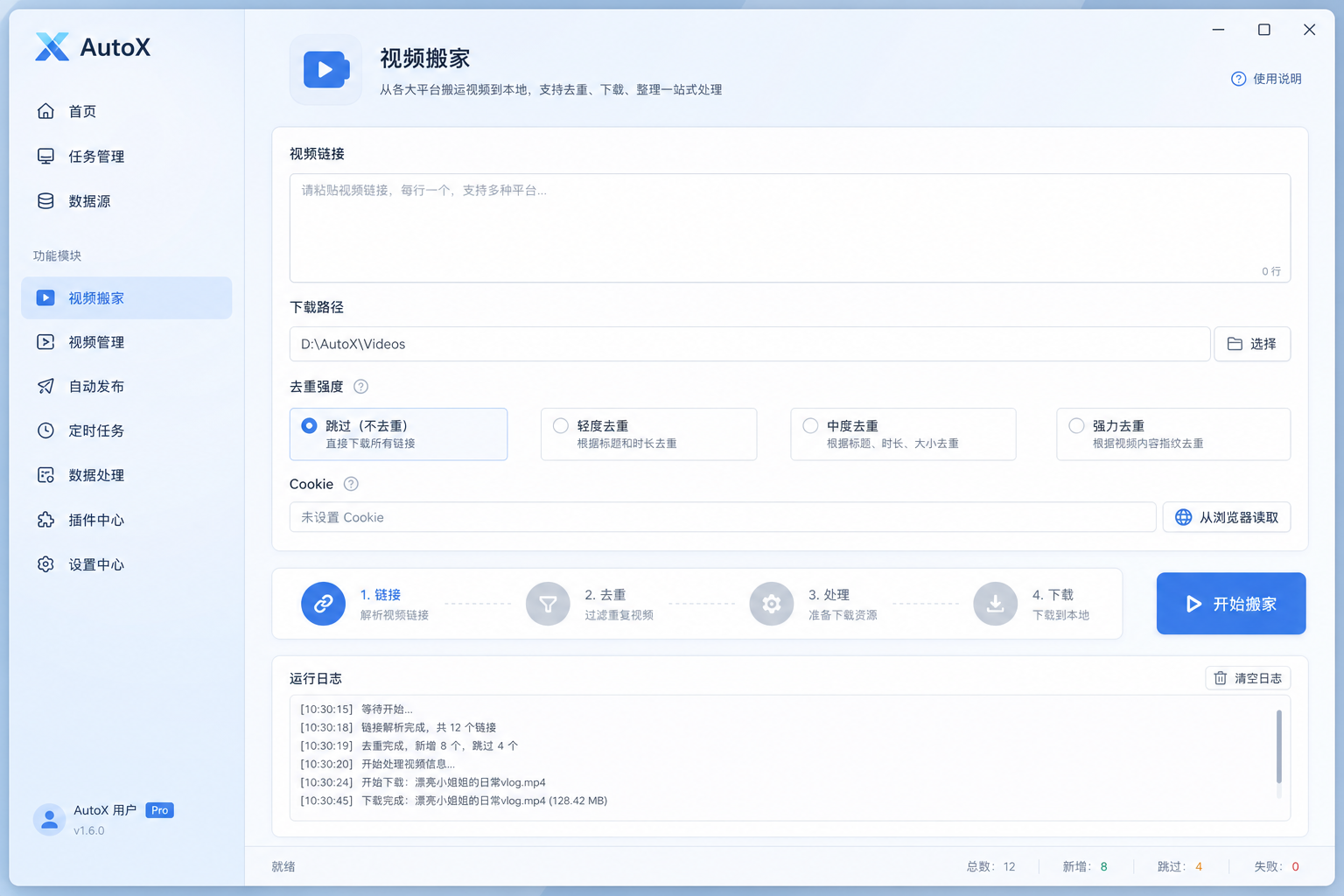Click status bar 总数: 12
This screenshot has width=1344, height=896.
pyautogui.click(x=991, y=866)
